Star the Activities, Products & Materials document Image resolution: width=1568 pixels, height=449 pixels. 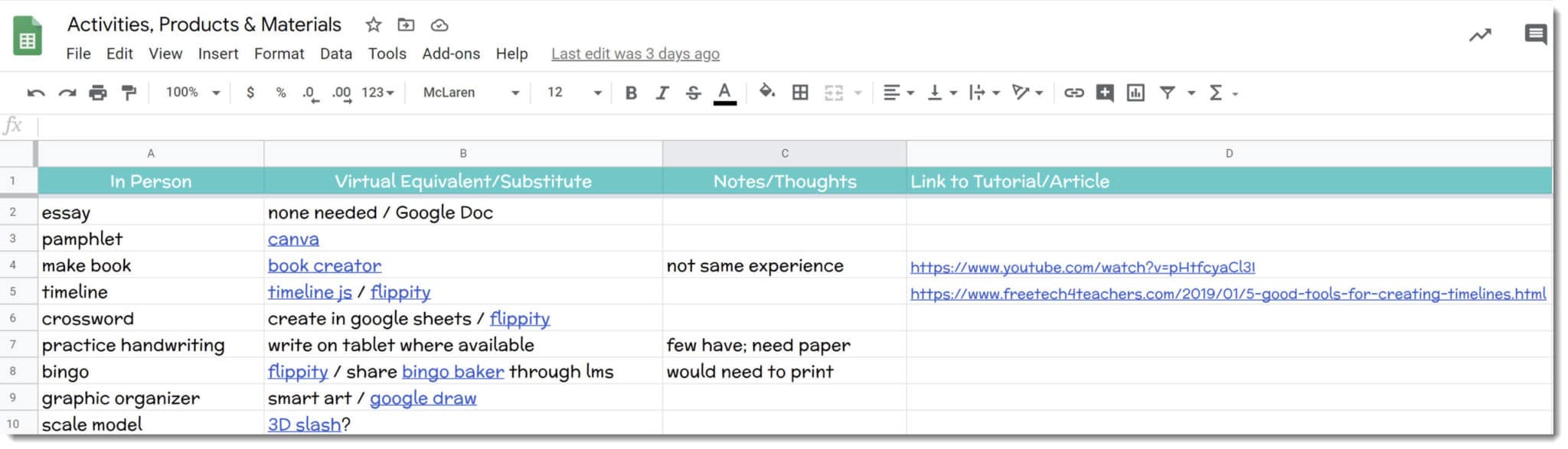(x=373, y=24)
